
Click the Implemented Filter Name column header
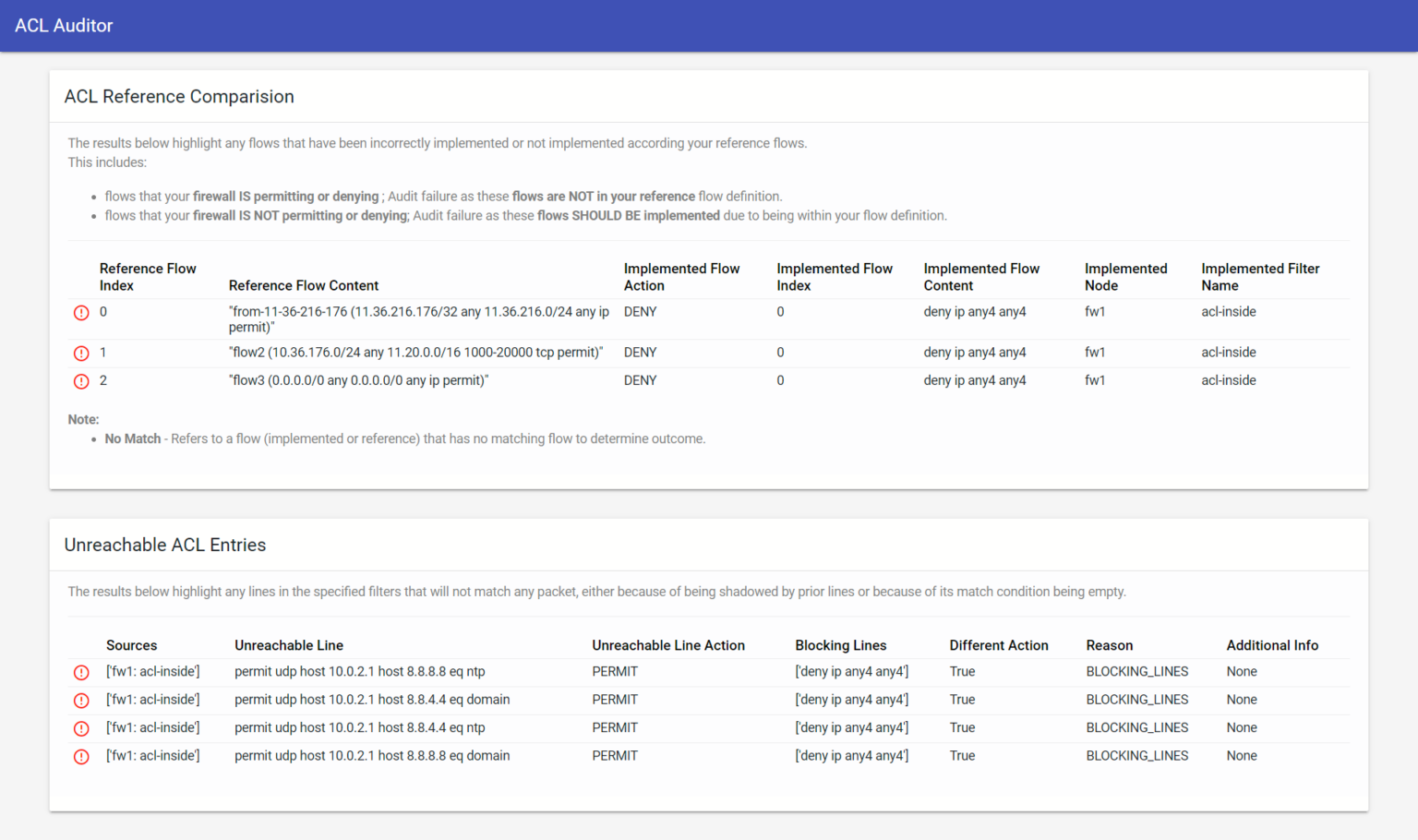(x=1260, y=277)
